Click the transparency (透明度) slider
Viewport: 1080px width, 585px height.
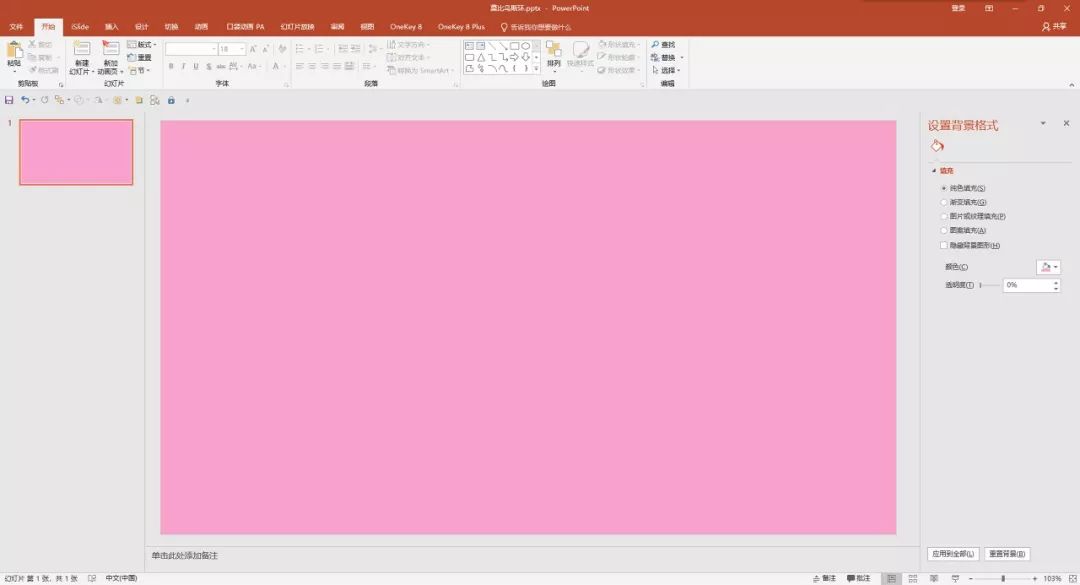[990, 285]
